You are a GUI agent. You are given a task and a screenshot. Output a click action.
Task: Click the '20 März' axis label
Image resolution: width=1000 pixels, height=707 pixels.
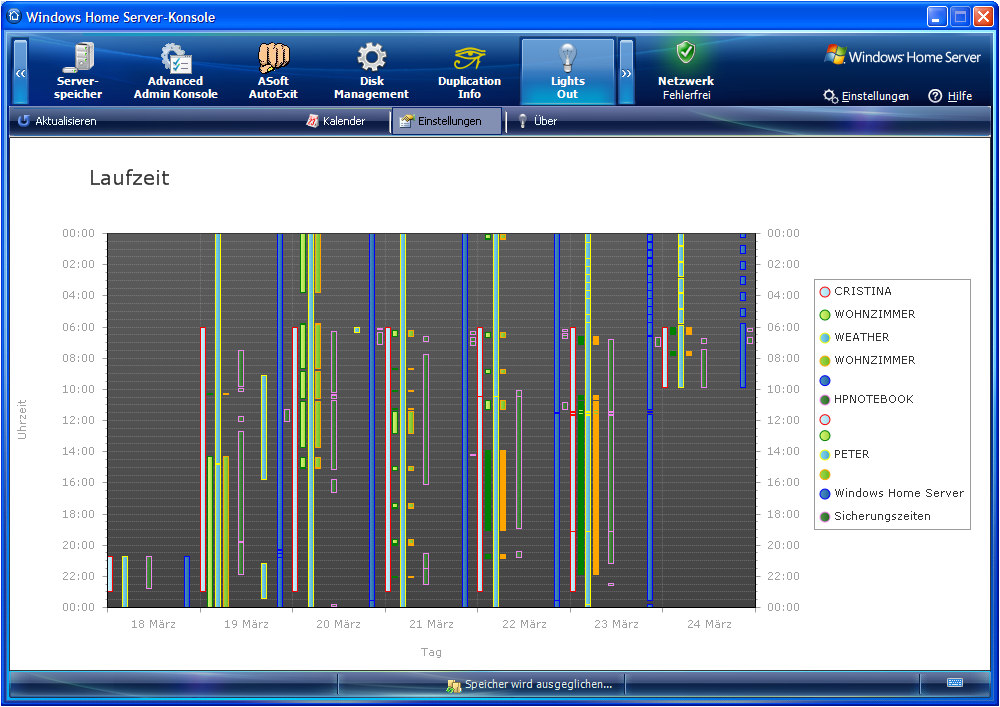click(339, 624)
